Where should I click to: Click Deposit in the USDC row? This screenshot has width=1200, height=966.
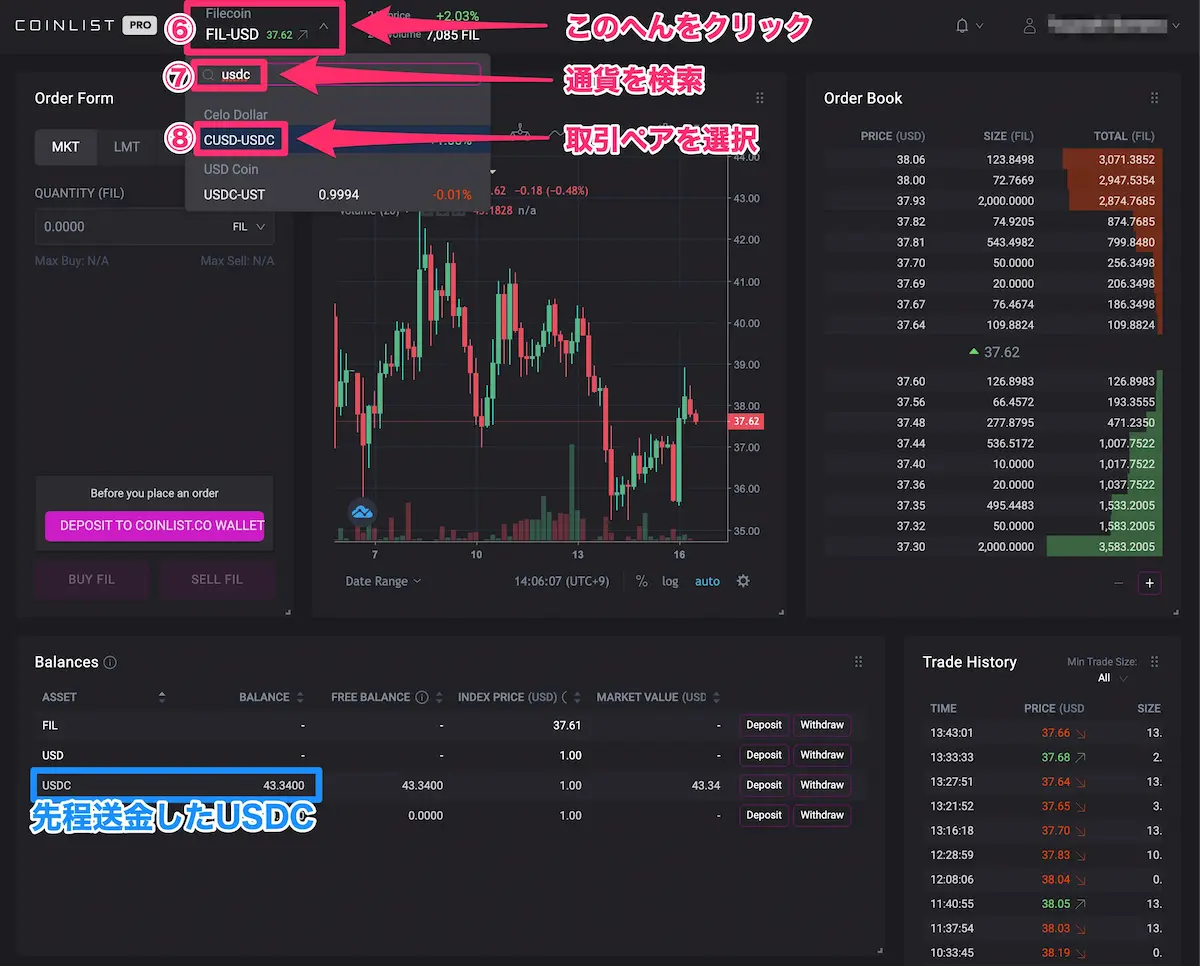pos(764,785)
